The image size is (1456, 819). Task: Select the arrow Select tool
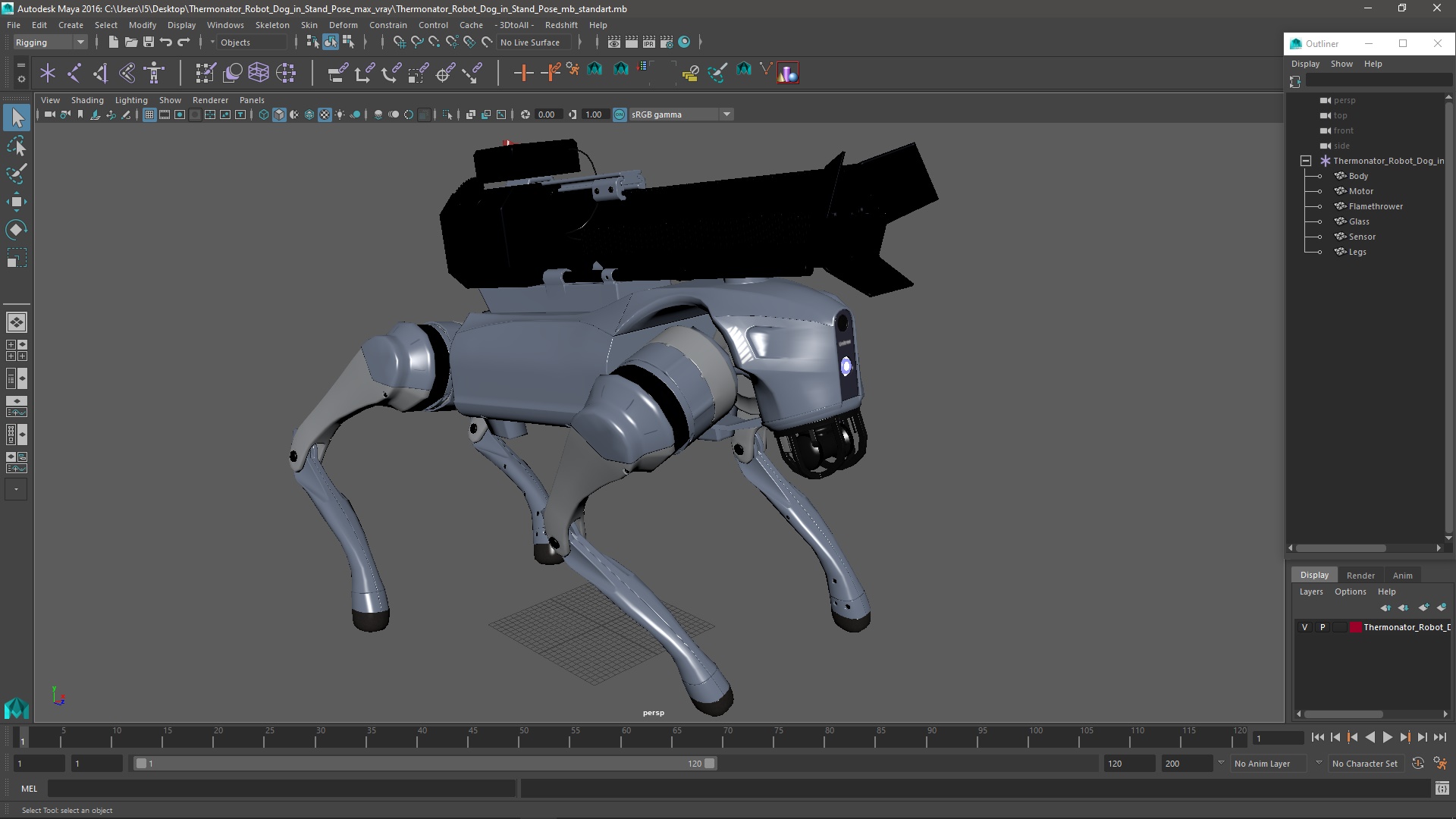point(17,118)
